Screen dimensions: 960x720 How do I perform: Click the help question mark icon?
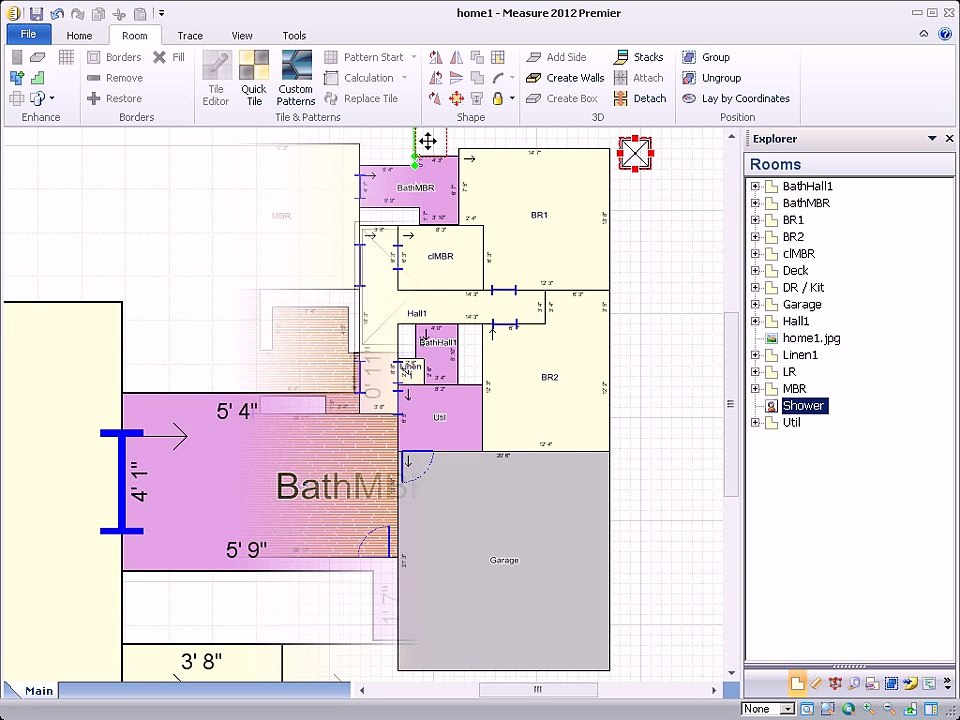click(x=944, y=34)
